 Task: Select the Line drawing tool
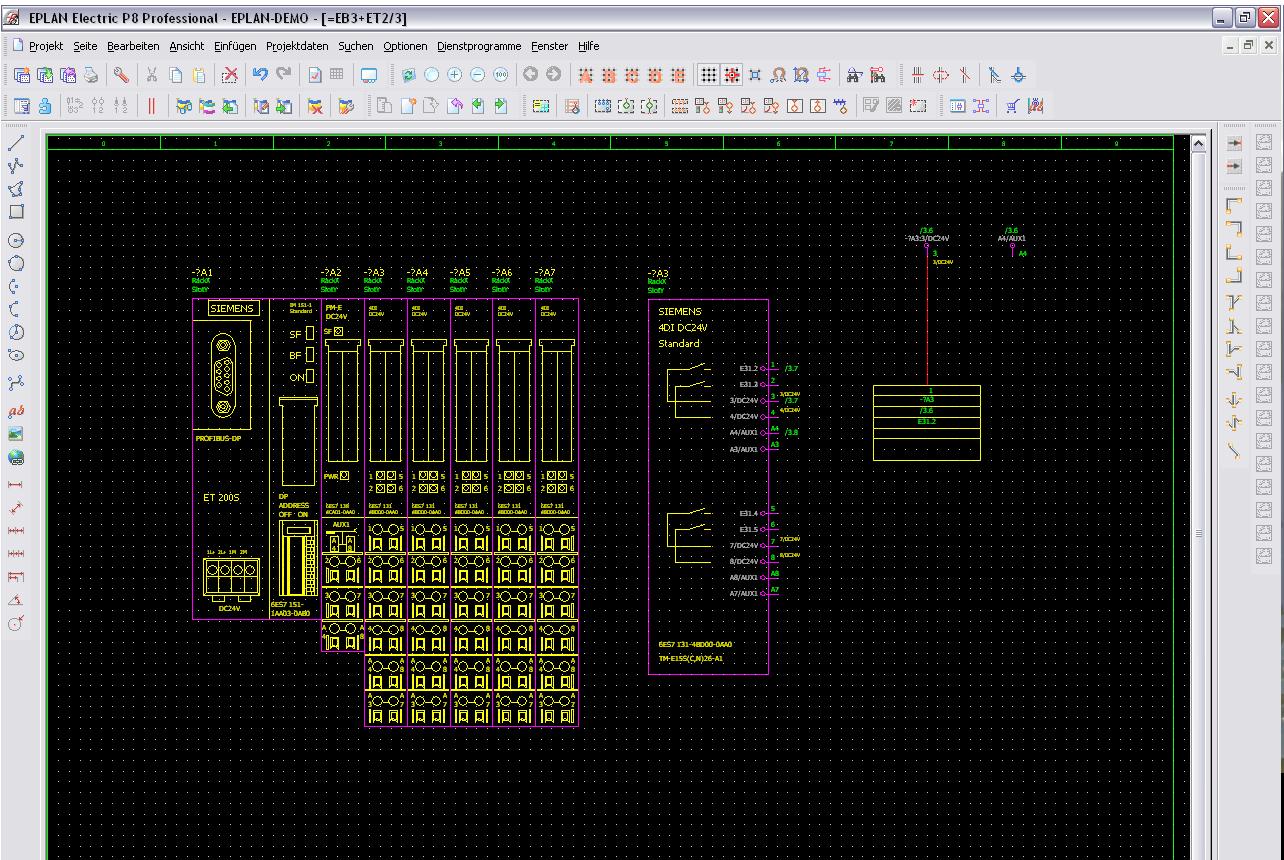click(16, 143)
